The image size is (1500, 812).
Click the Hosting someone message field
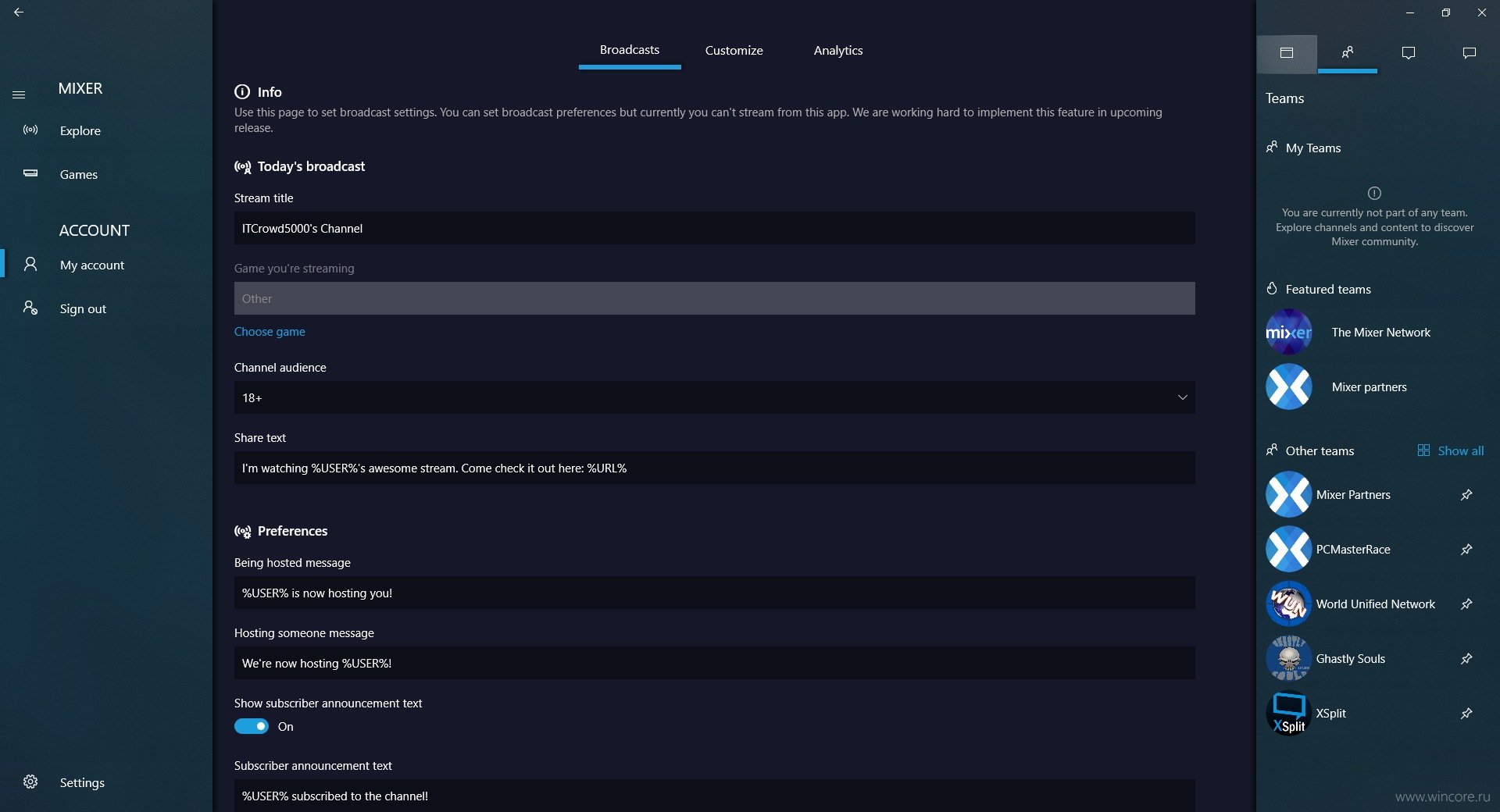click(714, 663)
